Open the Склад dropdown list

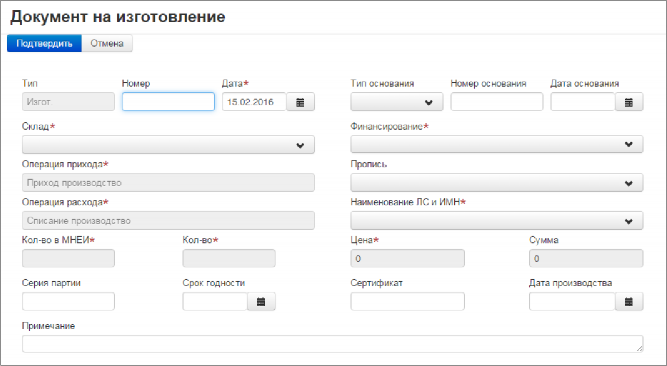168,145
